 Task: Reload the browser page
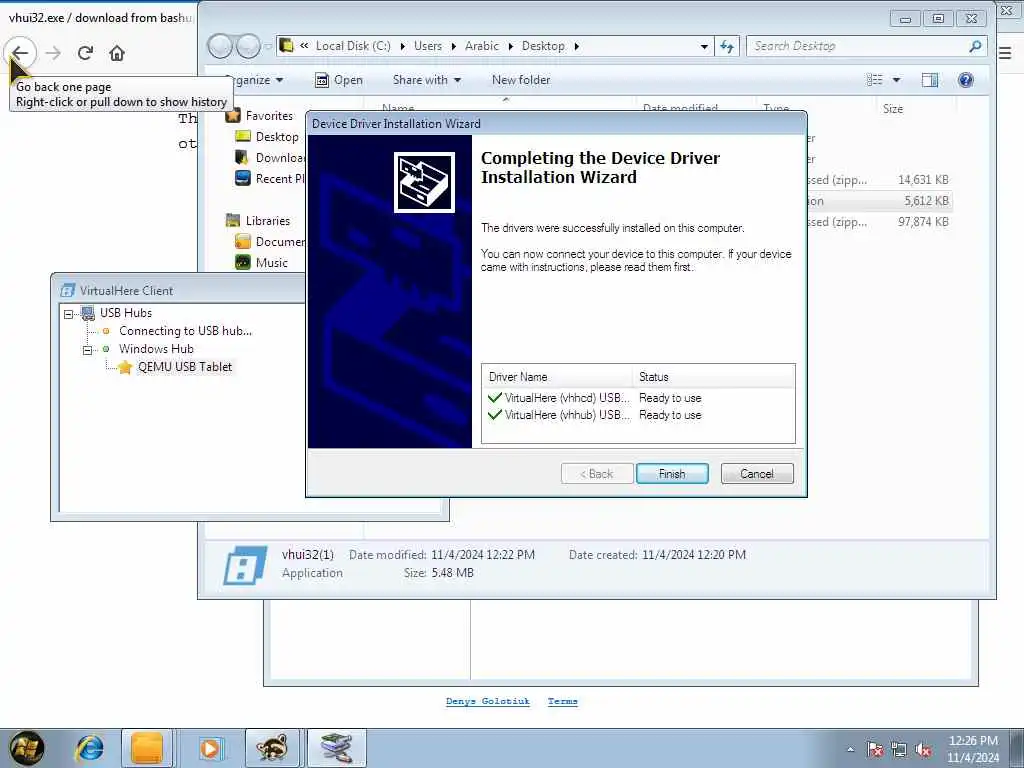[86, 53]
